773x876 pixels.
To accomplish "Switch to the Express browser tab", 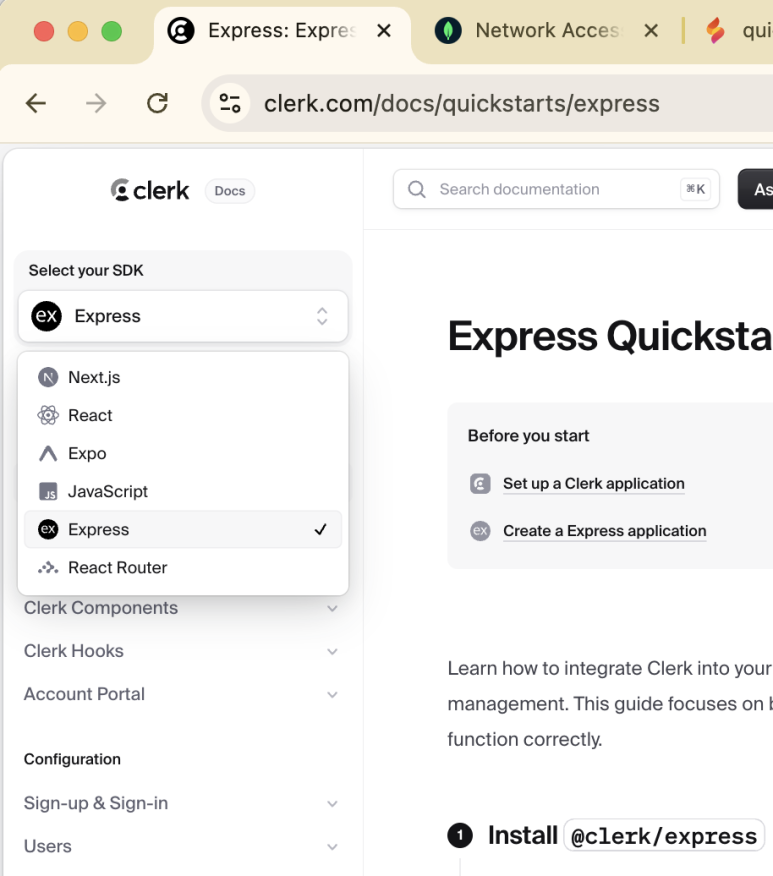I will pyautogui.click(x=282, y=31).
